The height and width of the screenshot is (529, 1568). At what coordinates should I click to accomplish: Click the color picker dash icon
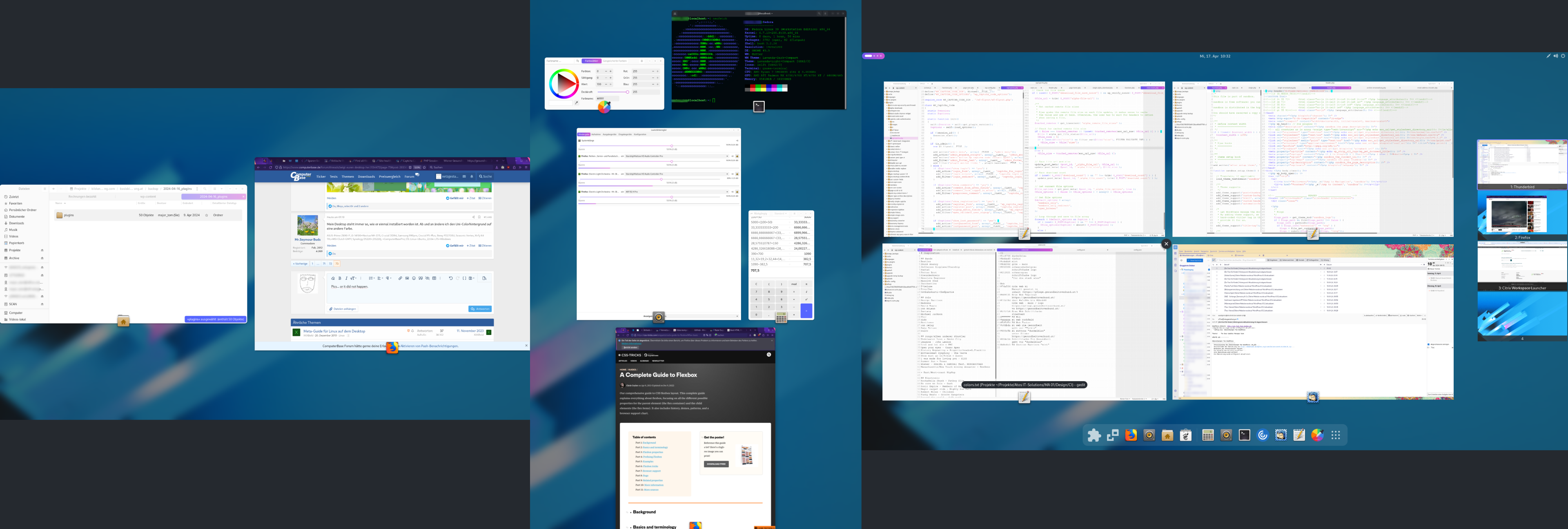(1317, 435)
